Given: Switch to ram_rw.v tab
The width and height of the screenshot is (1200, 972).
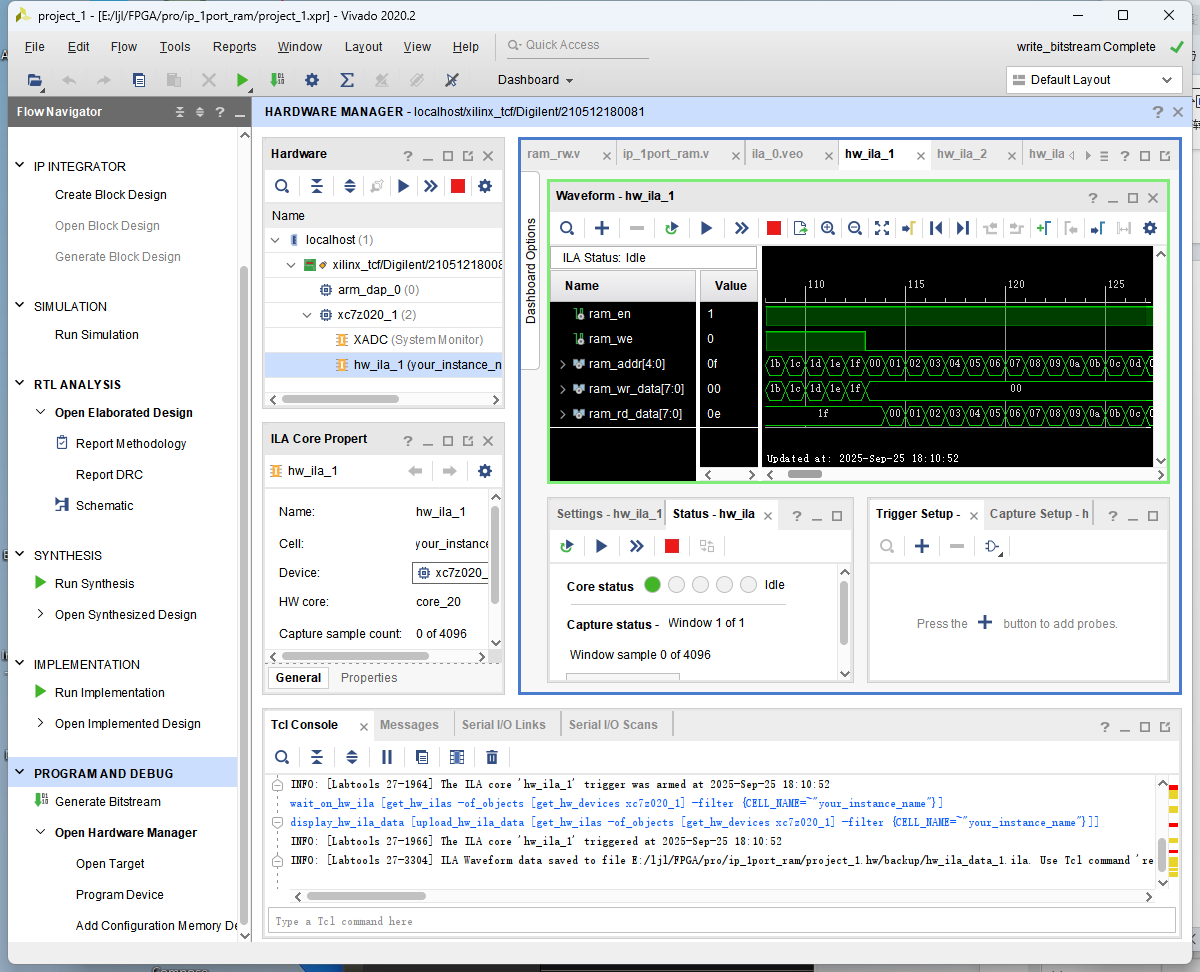Looking at the screenshot, I should click(554, 154).
